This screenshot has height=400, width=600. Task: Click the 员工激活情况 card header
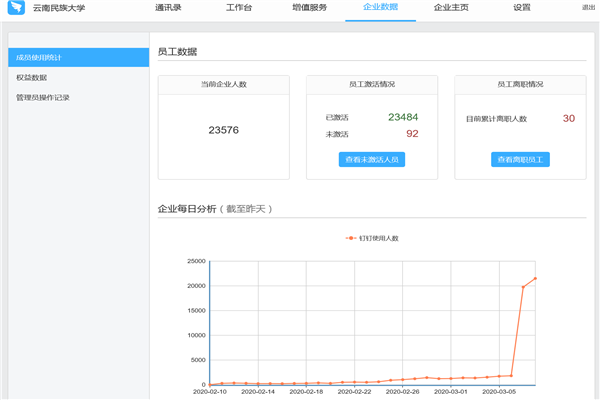click(x=372, y=85)
